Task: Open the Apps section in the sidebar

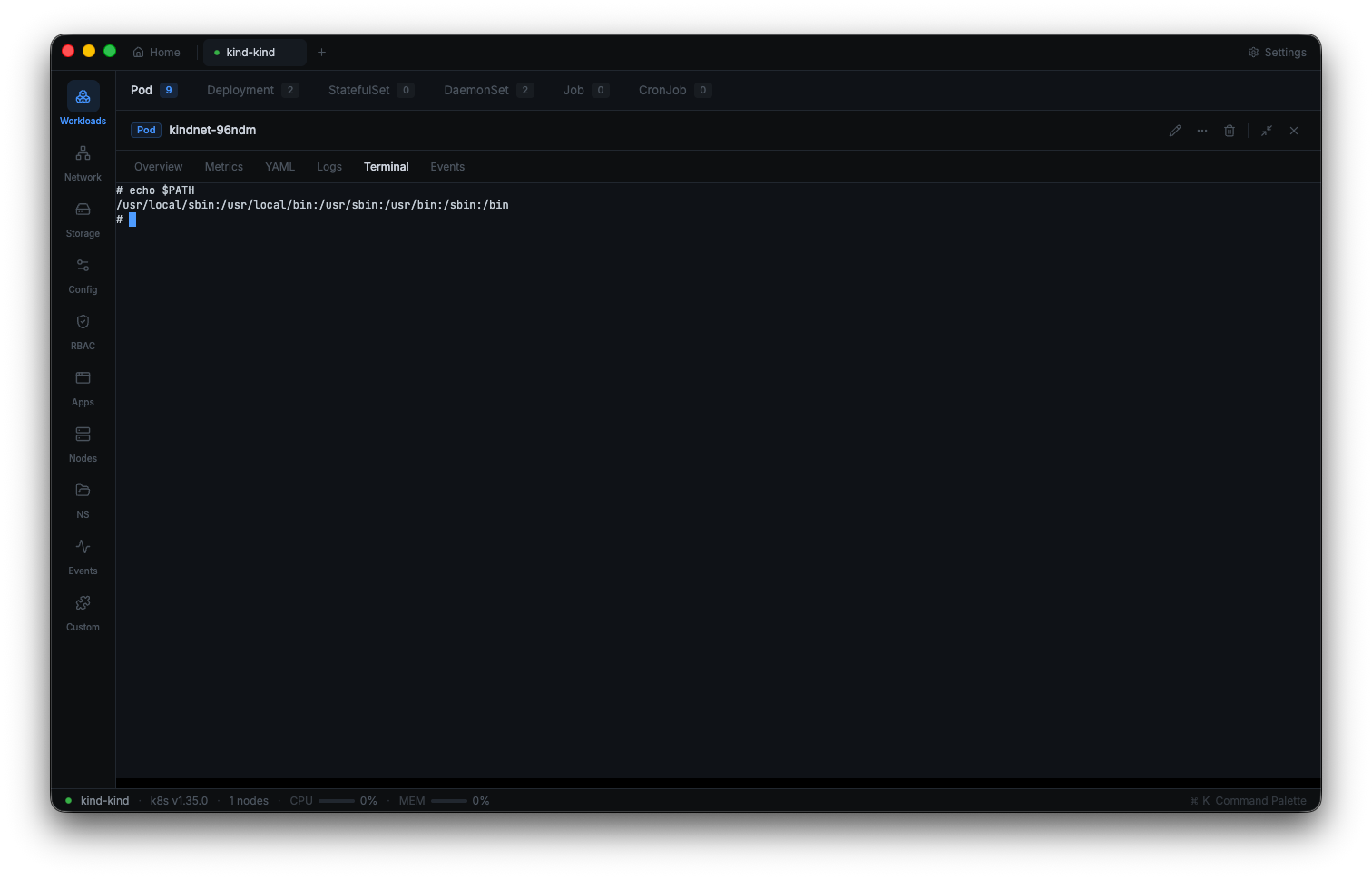Action: click(83, 388)
